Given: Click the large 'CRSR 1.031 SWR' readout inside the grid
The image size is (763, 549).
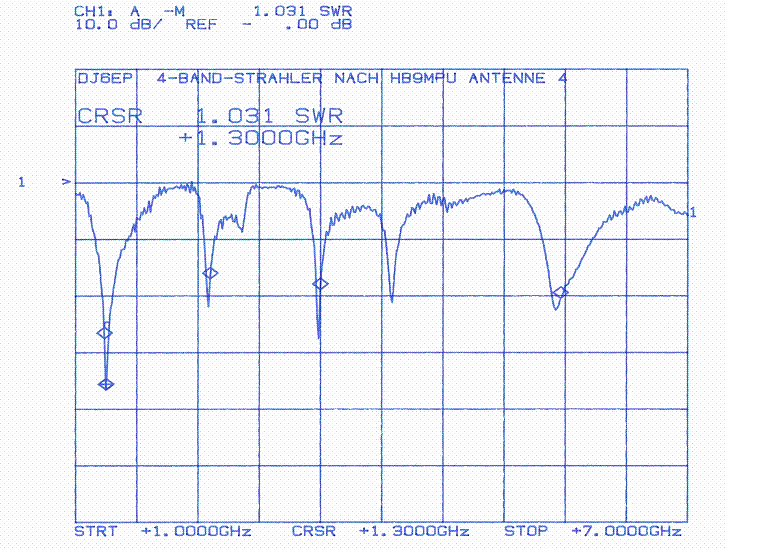Looking at the screenshot, I should point(210,116).
